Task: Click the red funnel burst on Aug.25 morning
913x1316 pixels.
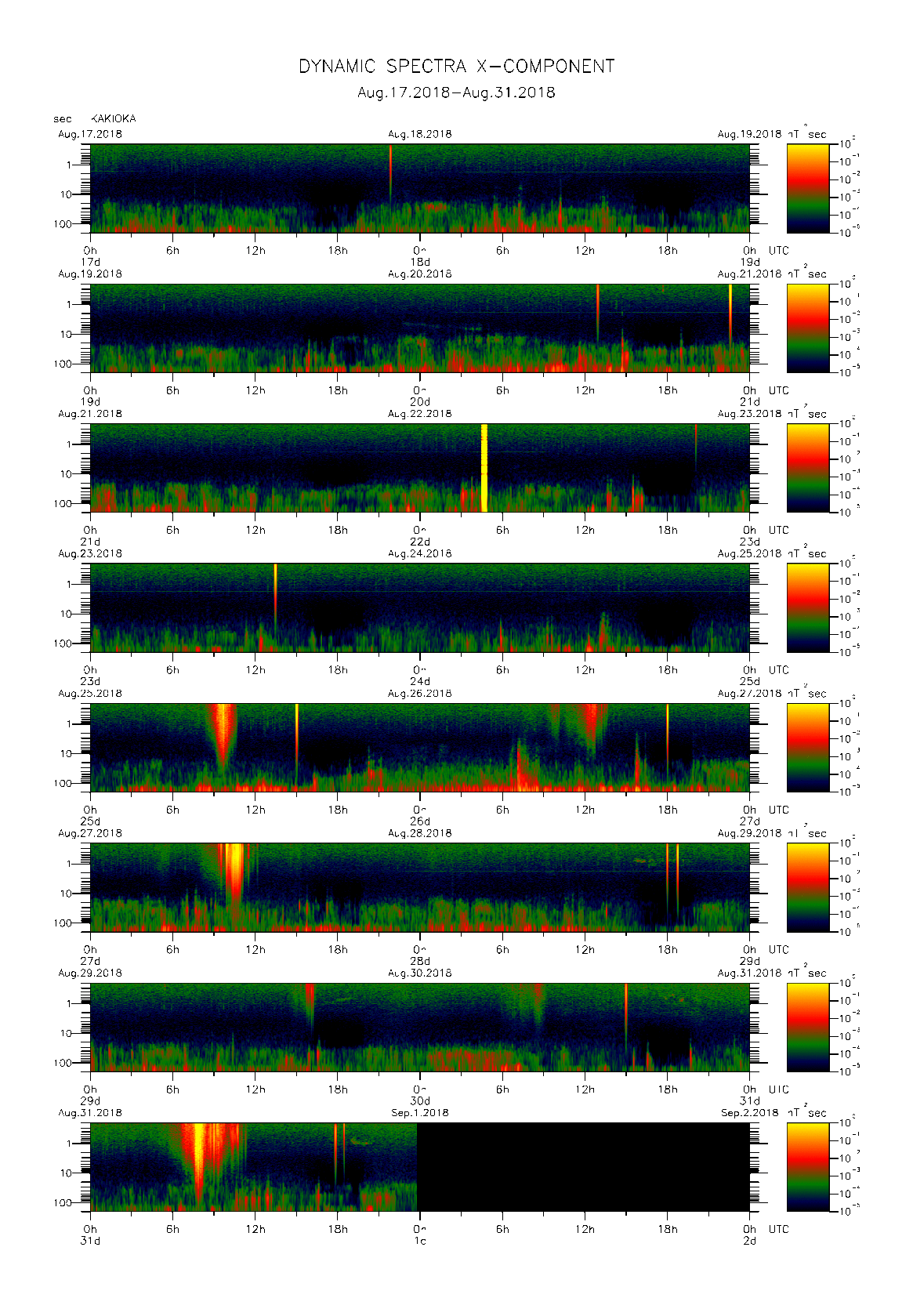Action: coord(223,737)
